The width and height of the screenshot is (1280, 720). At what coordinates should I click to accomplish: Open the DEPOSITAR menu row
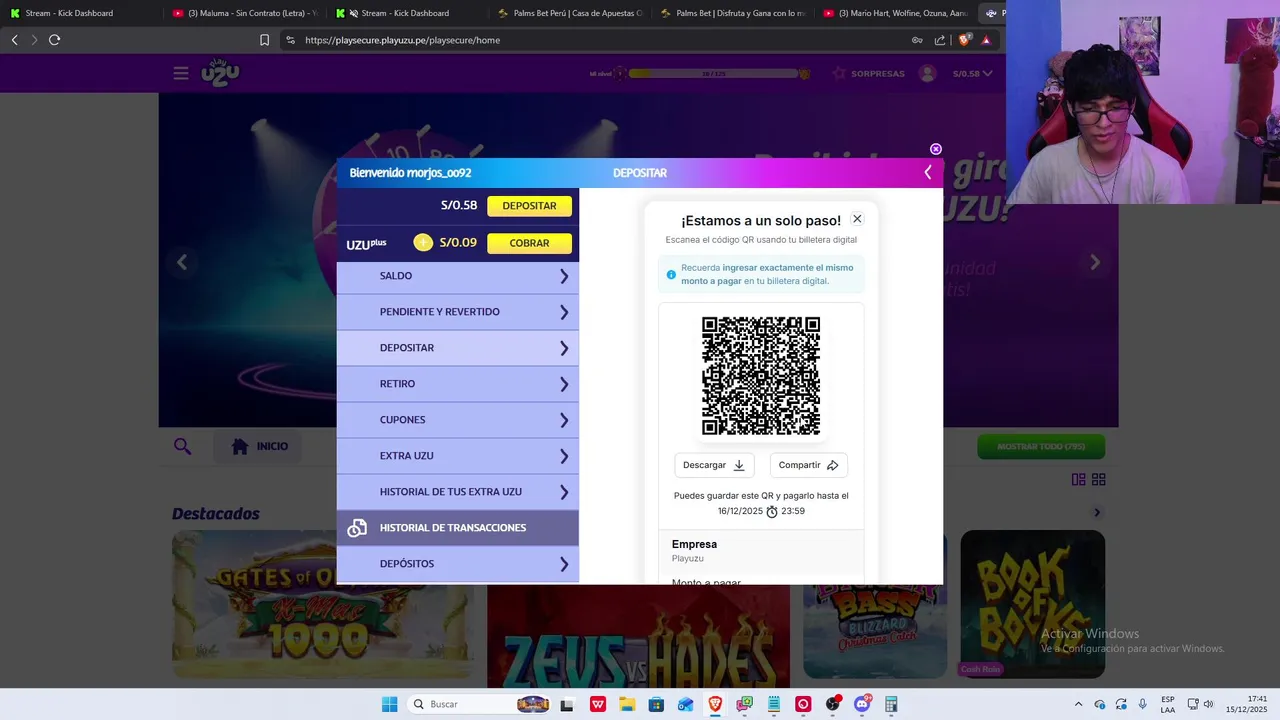tap(458, 348)
